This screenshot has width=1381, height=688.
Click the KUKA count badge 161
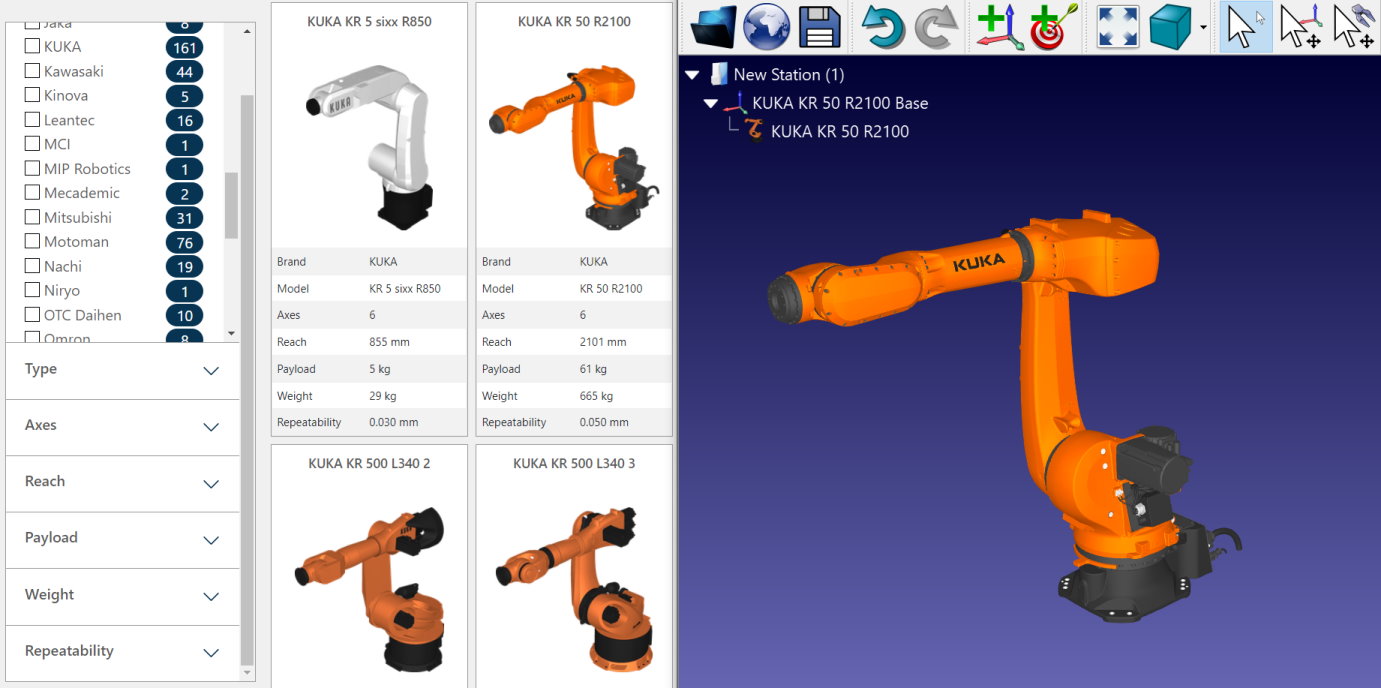184,46
